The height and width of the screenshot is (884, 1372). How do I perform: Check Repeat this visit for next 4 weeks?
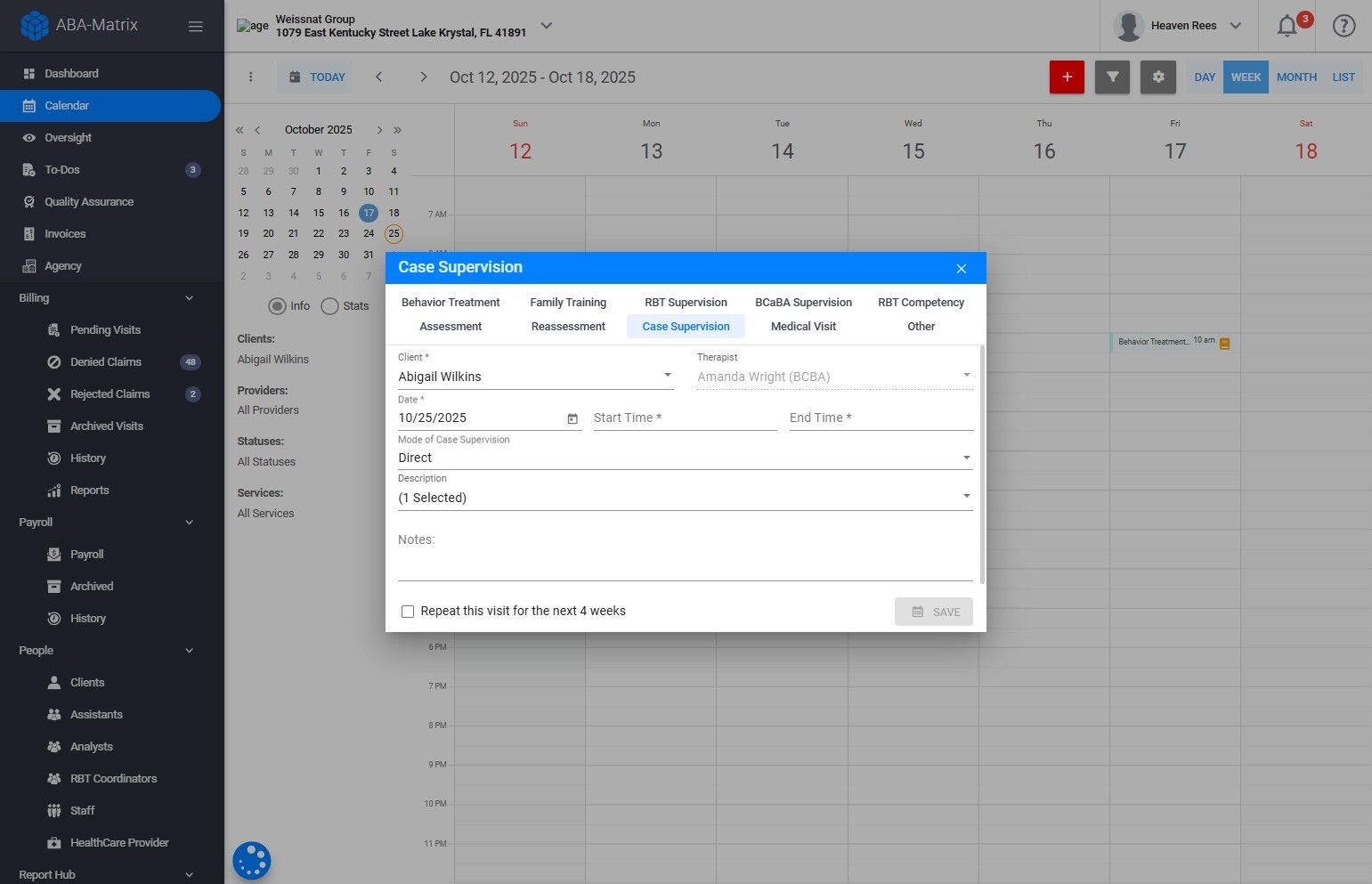tap(408, 612)
